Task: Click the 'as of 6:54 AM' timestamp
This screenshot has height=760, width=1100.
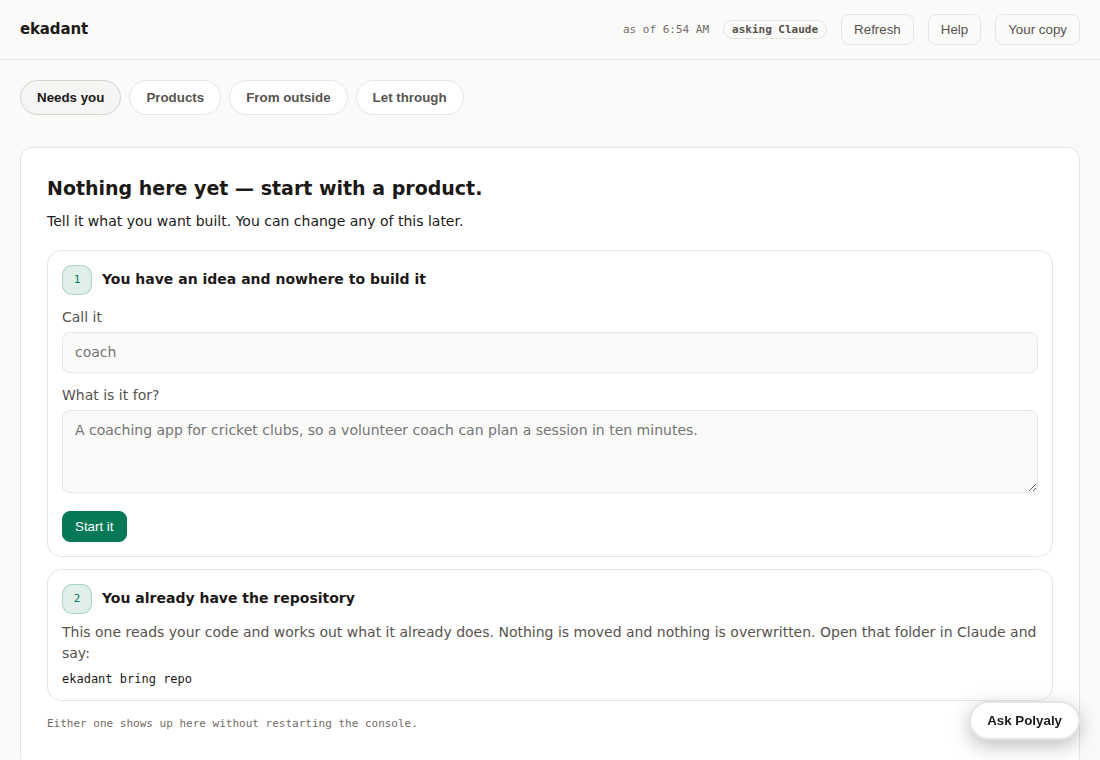Action: point(666,29)
